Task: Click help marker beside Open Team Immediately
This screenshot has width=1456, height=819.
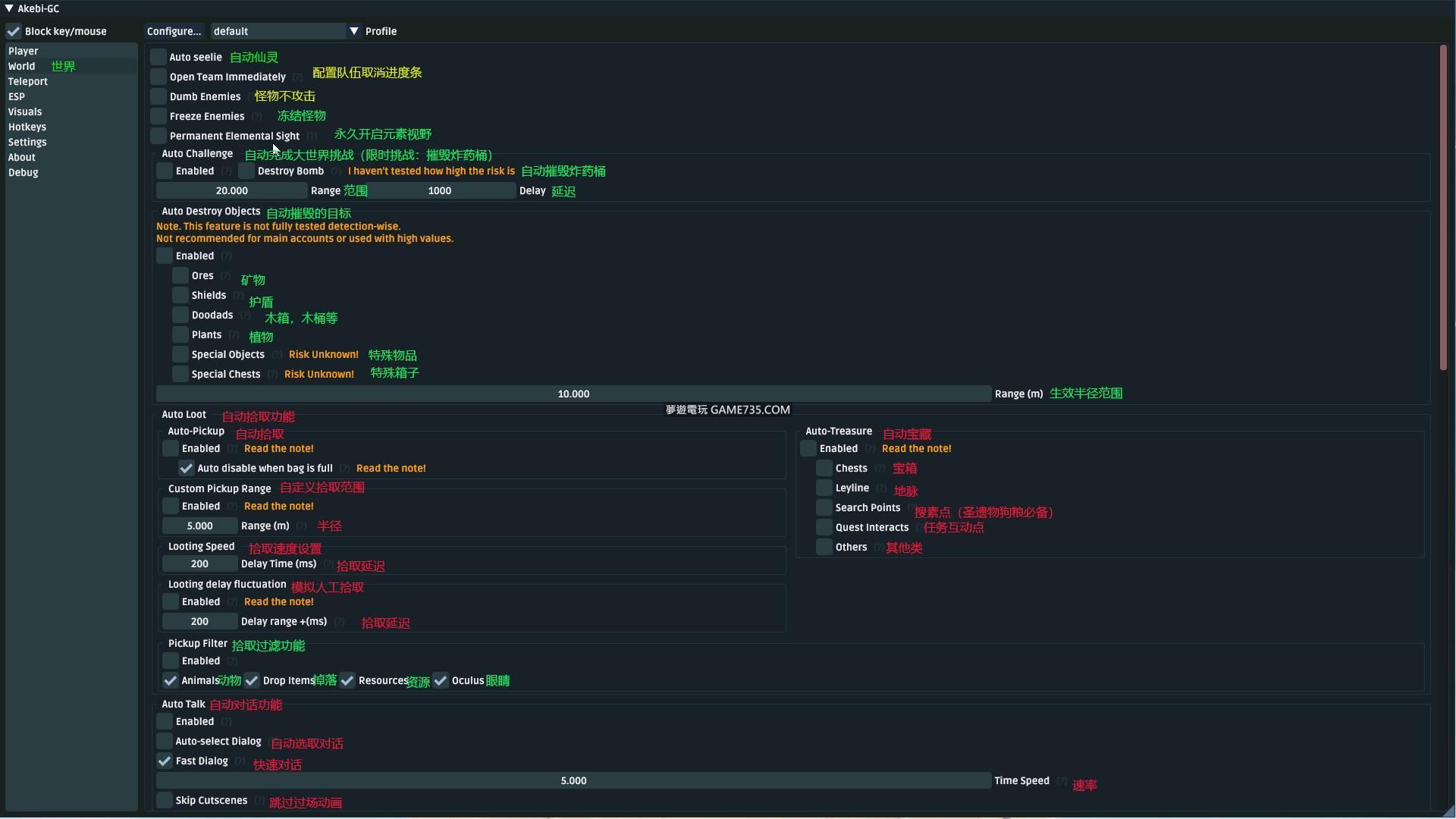Action: pos(297,77)
